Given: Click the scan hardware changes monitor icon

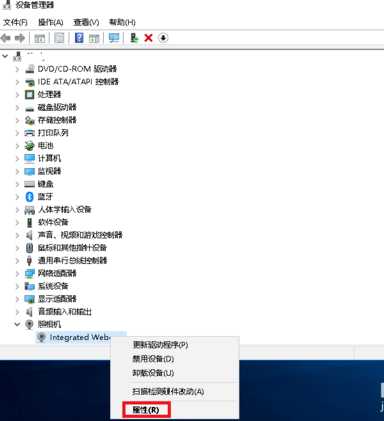Looking at the screenshot, I should click(114, 38).
